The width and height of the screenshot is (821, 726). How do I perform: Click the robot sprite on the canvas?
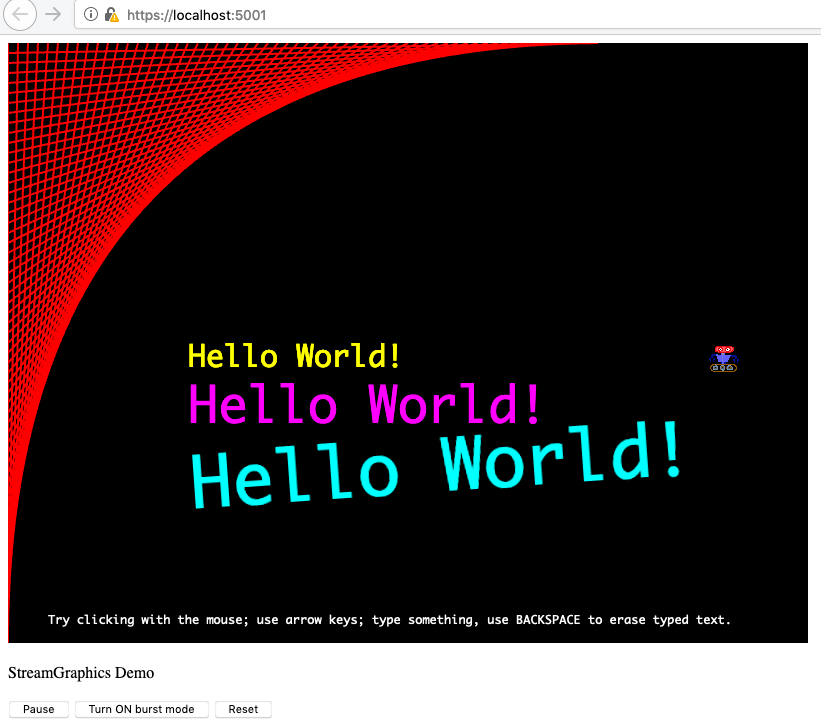click(722, 358)
